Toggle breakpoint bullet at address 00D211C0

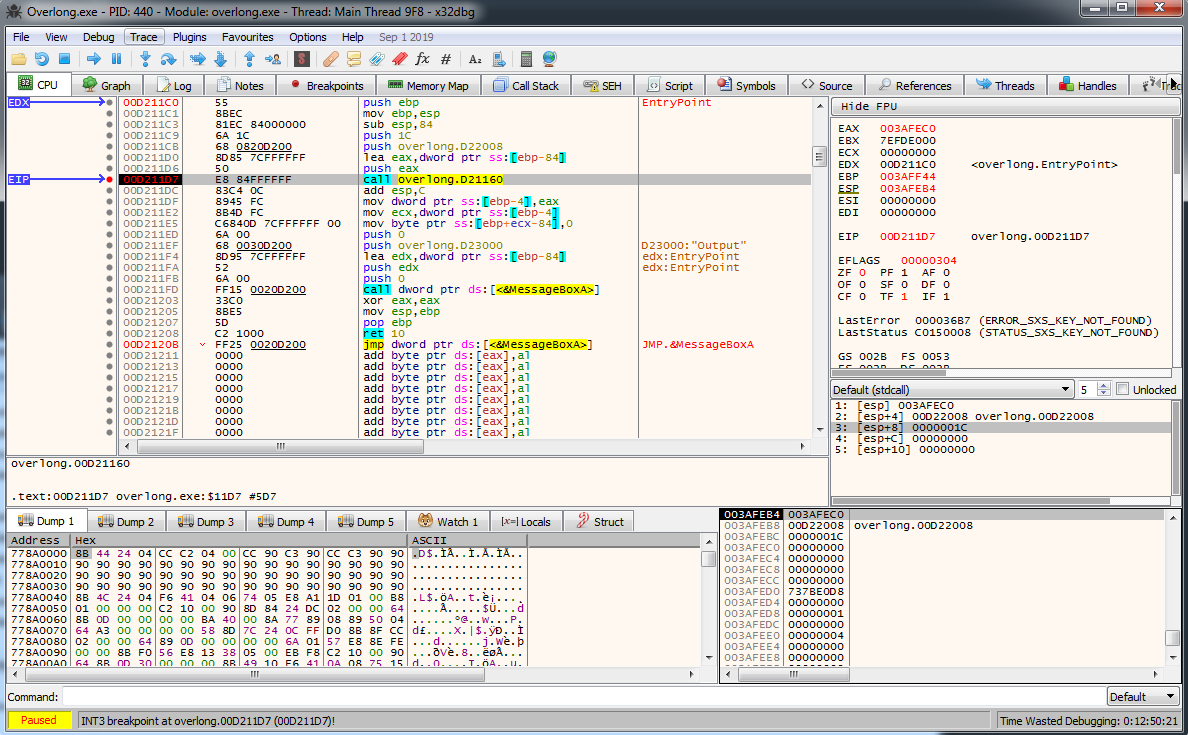coord(110,102)
